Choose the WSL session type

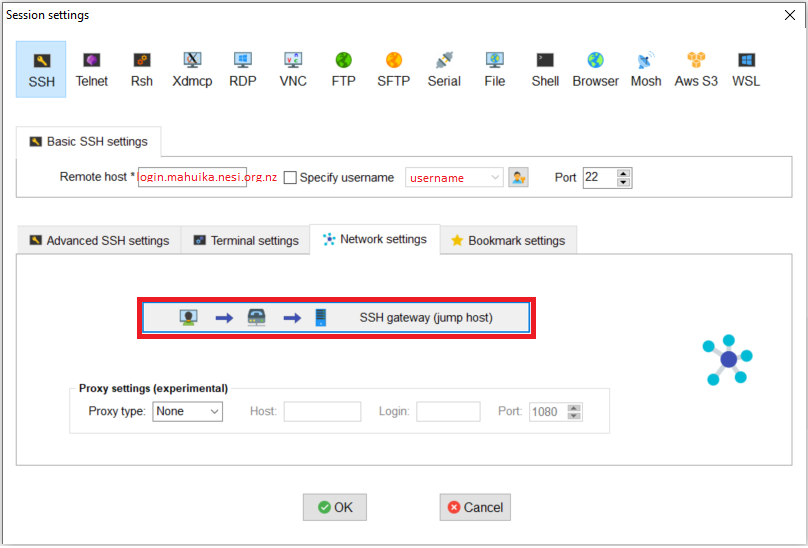[x=746, y=70]
